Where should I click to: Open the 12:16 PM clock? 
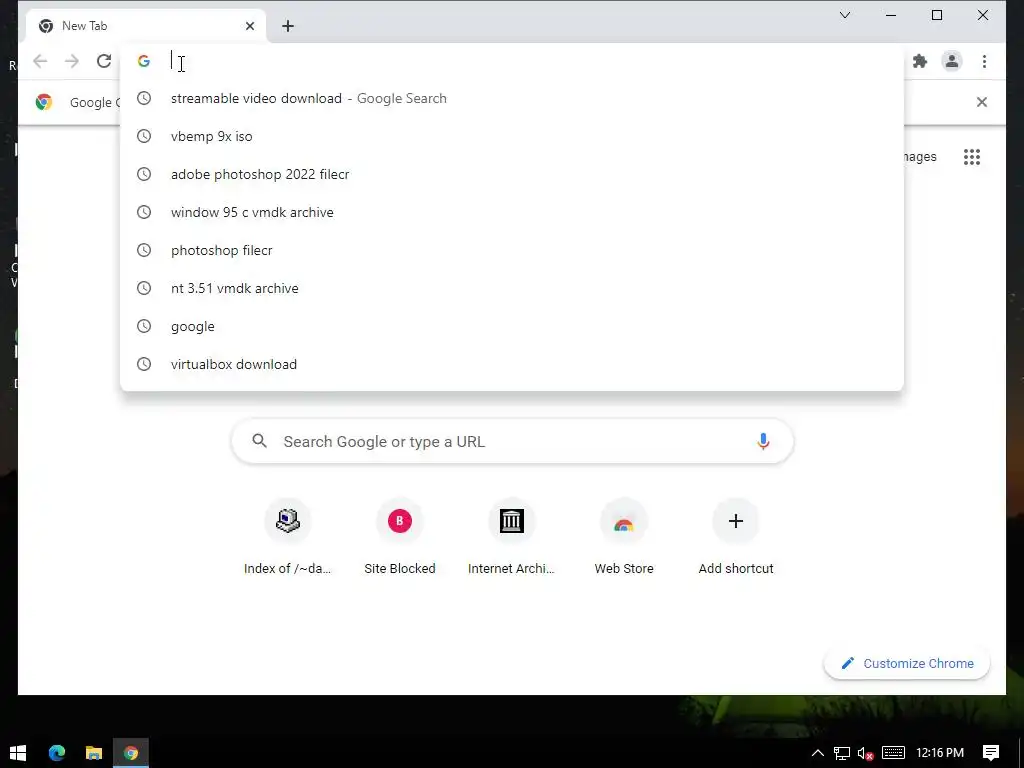click(940, 753)
